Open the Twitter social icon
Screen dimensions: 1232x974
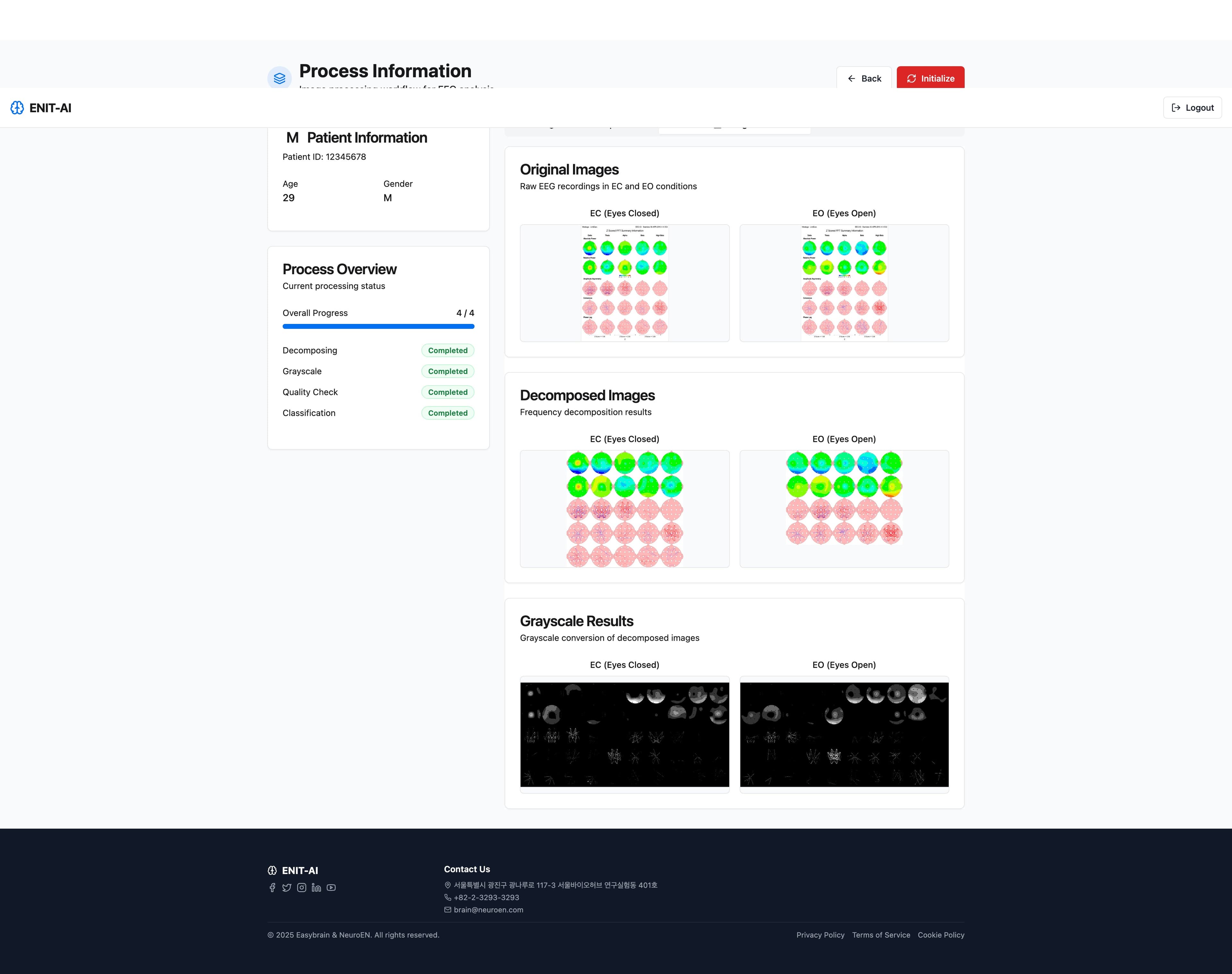pyautogui.click(x=287, y=887)
